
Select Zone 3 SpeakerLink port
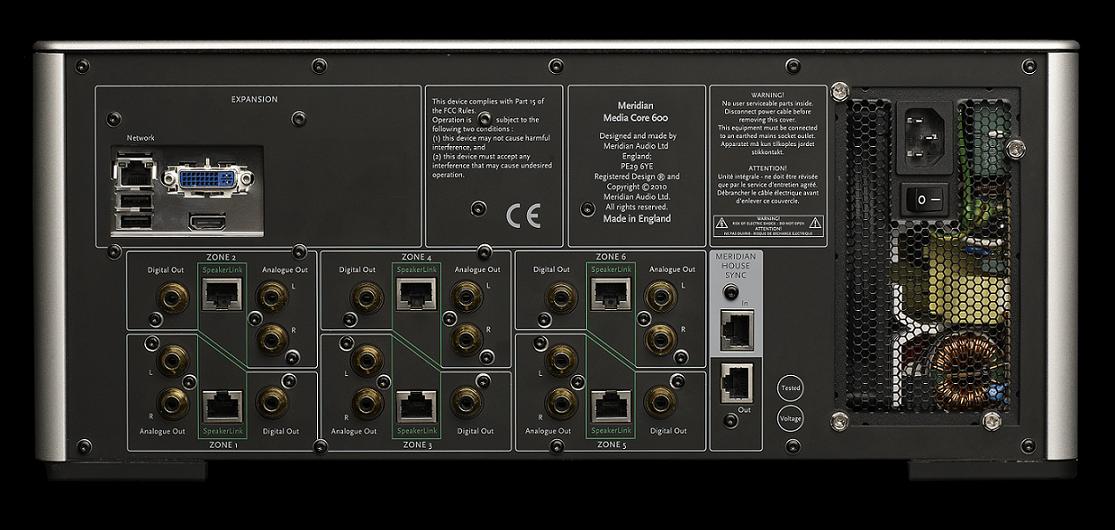416,406
